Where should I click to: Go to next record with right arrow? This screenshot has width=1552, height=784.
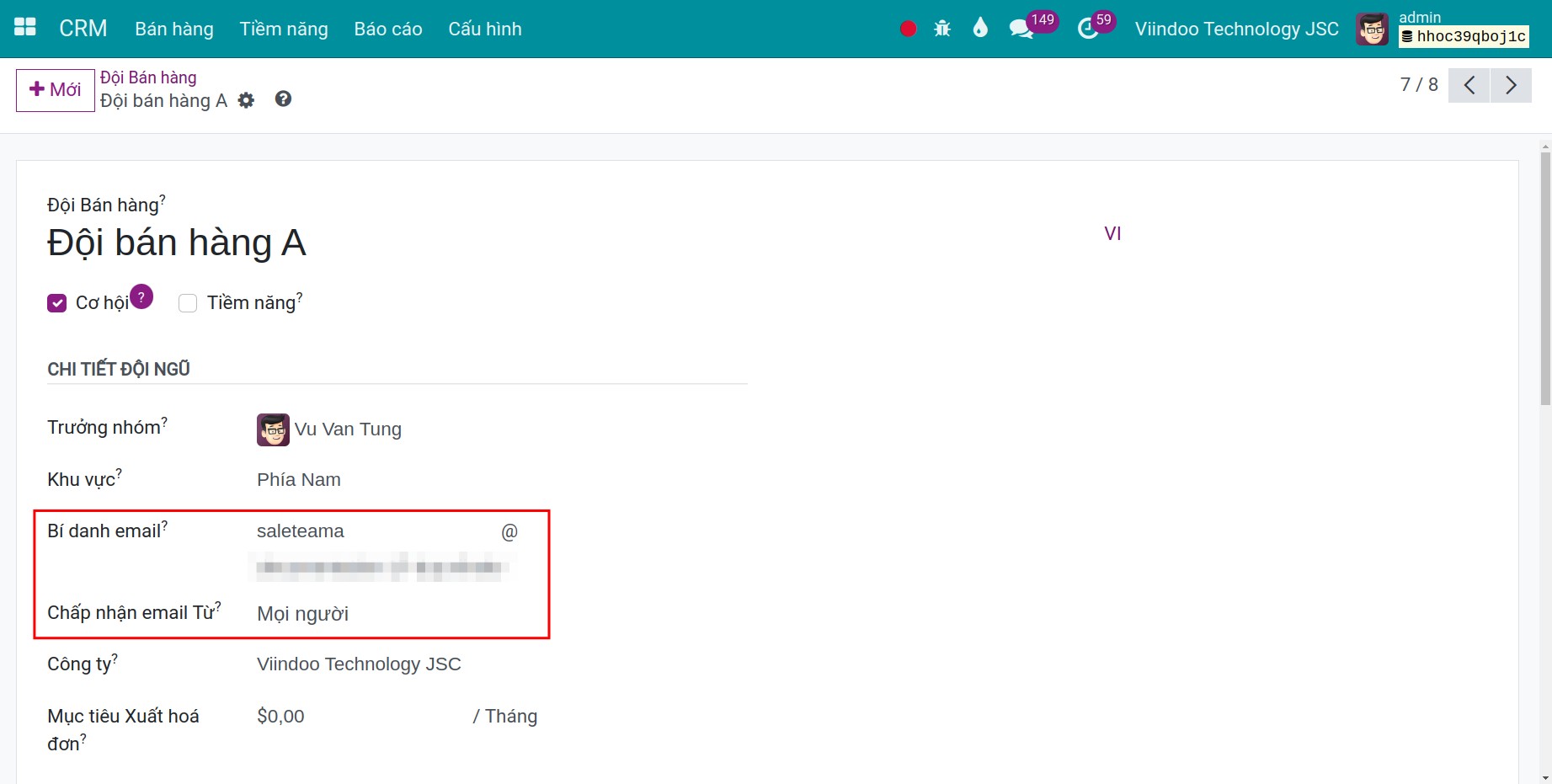click(x=1511, y=85)
